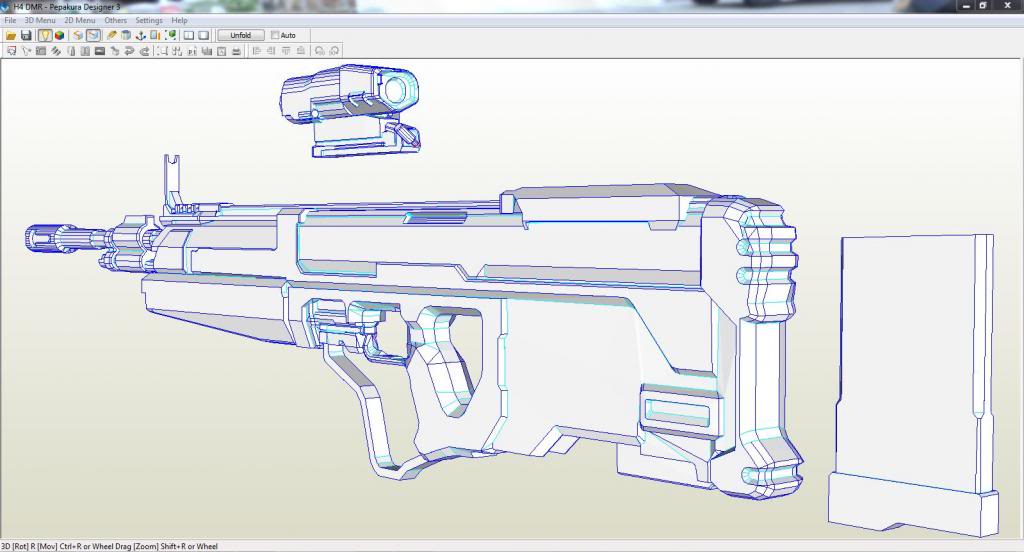This screenshot has width=1024, height=552.
Task: Print using the printer icon
Action: [x=236, y=51]
